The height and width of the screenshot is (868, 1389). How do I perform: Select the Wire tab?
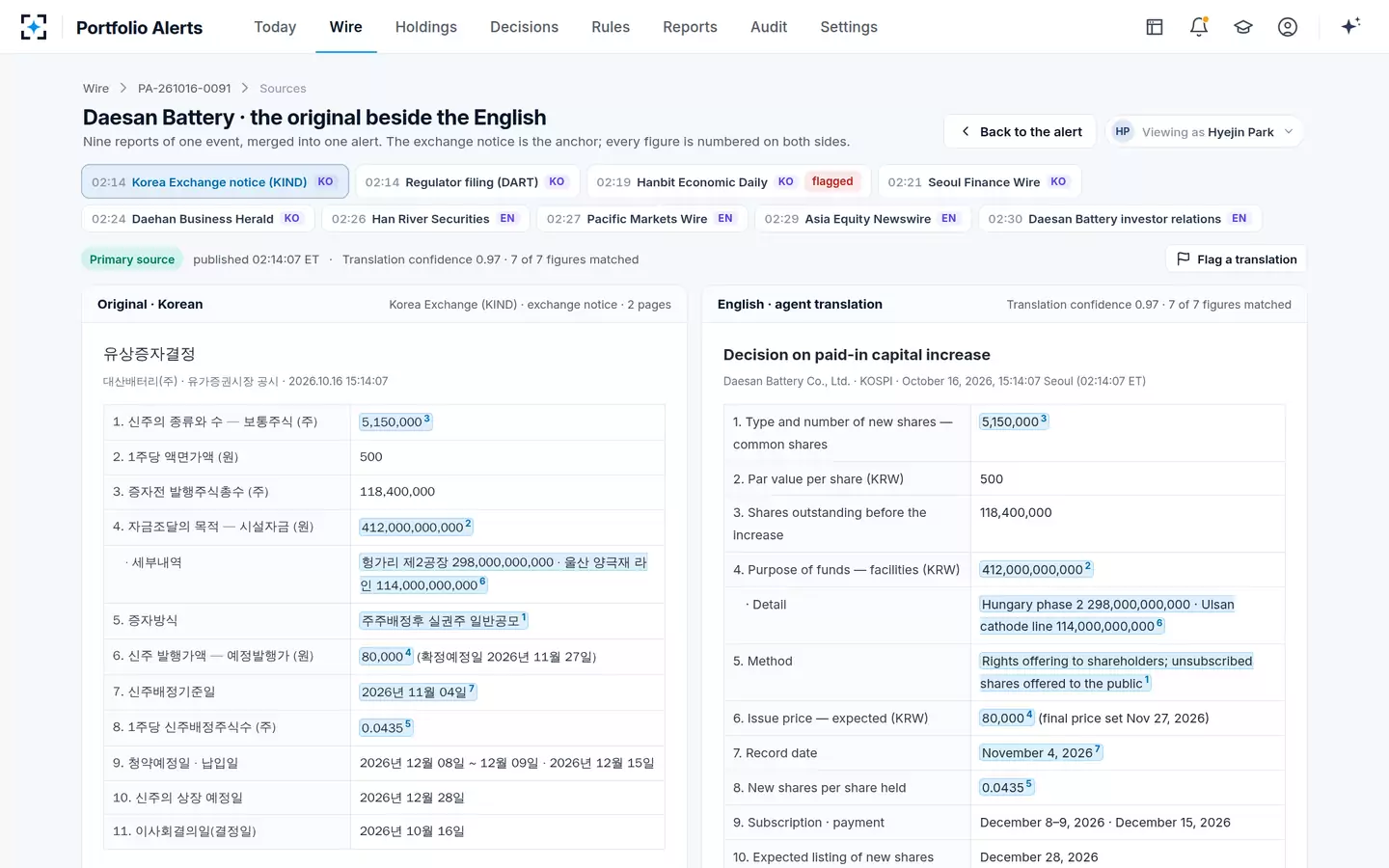coord(346,27)
